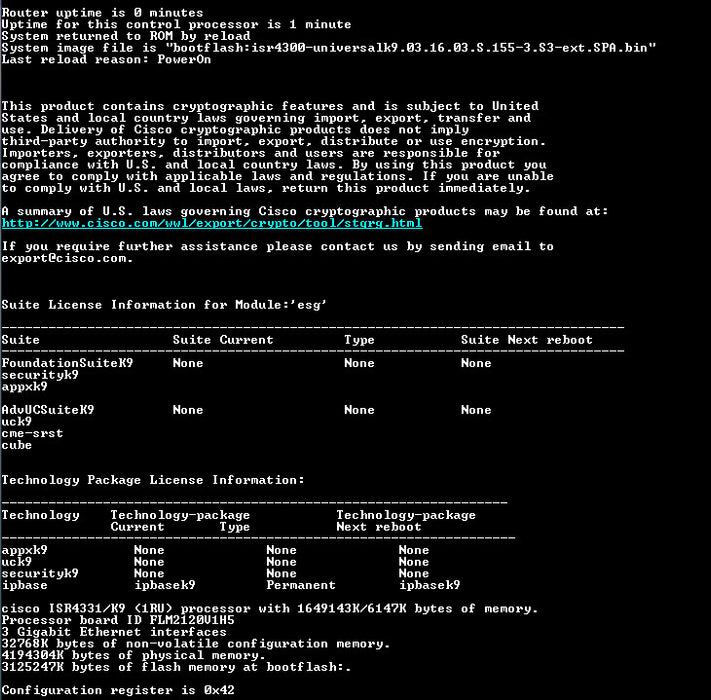Click the 'ipbasek9' value under Next reboot

(x=429, y=585)
